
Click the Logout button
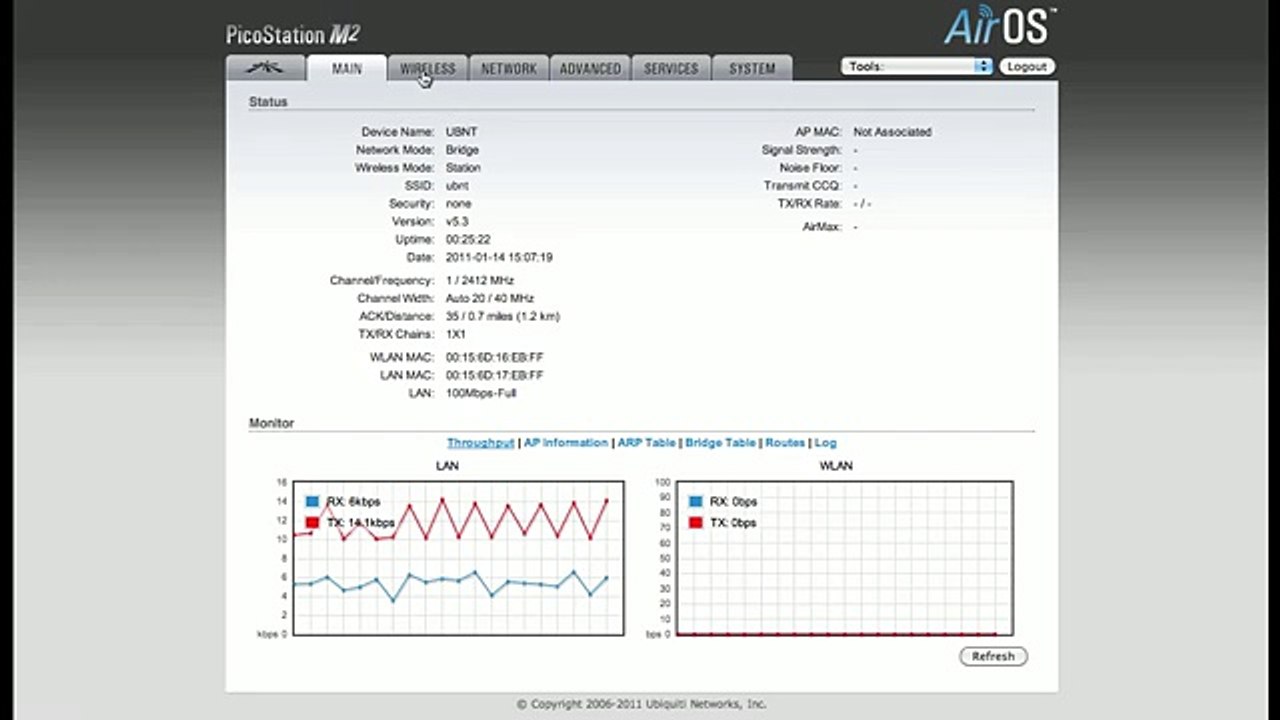(1027, 66)
